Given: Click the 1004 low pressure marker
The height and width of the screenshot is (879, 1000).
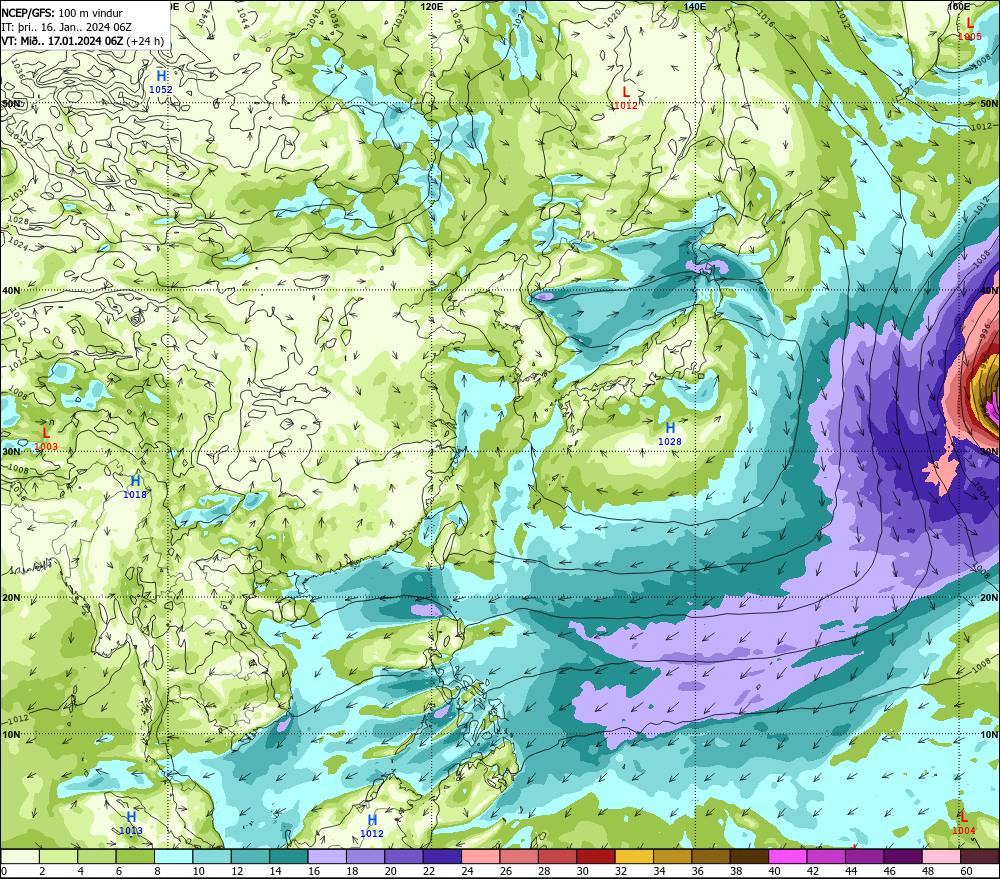Looking at the screenshot, I should coord(964,823).
